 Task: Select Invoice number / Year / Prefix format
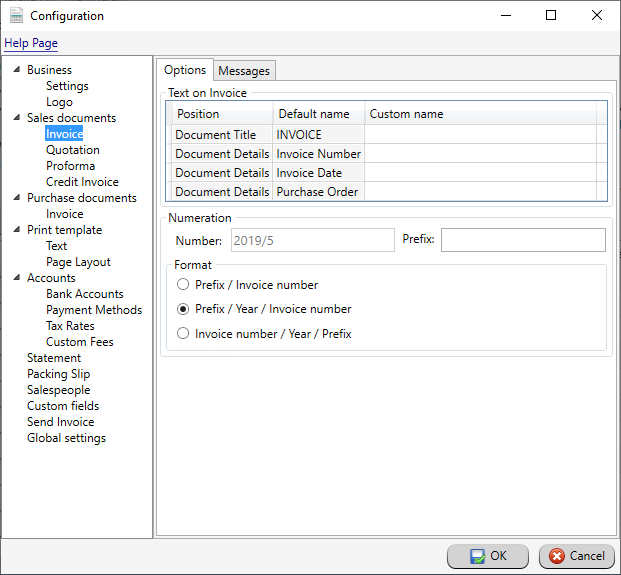point(264,333)
